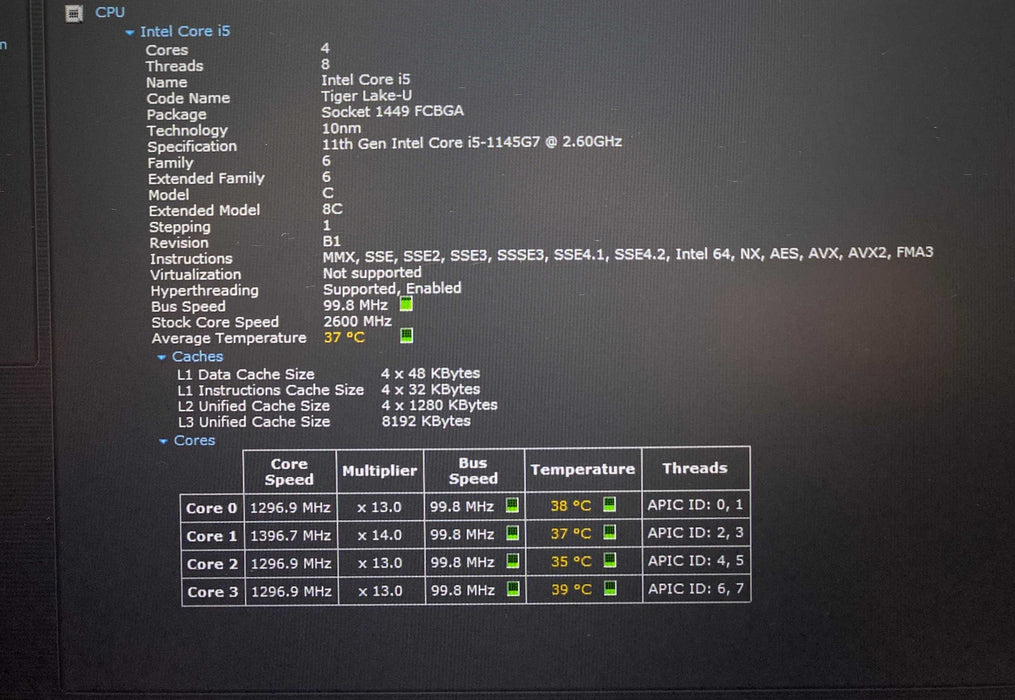The image size is (1015, 700).
Task: Click the Intel Core i5 node label
Action: click(x=185, y=31)
